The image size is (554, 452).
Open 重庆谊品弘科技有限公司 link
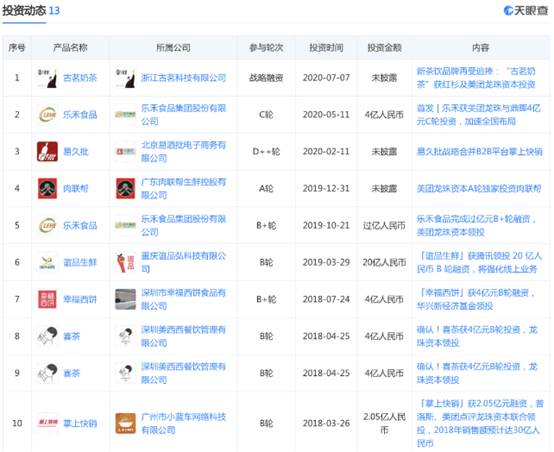pos(183,262)
